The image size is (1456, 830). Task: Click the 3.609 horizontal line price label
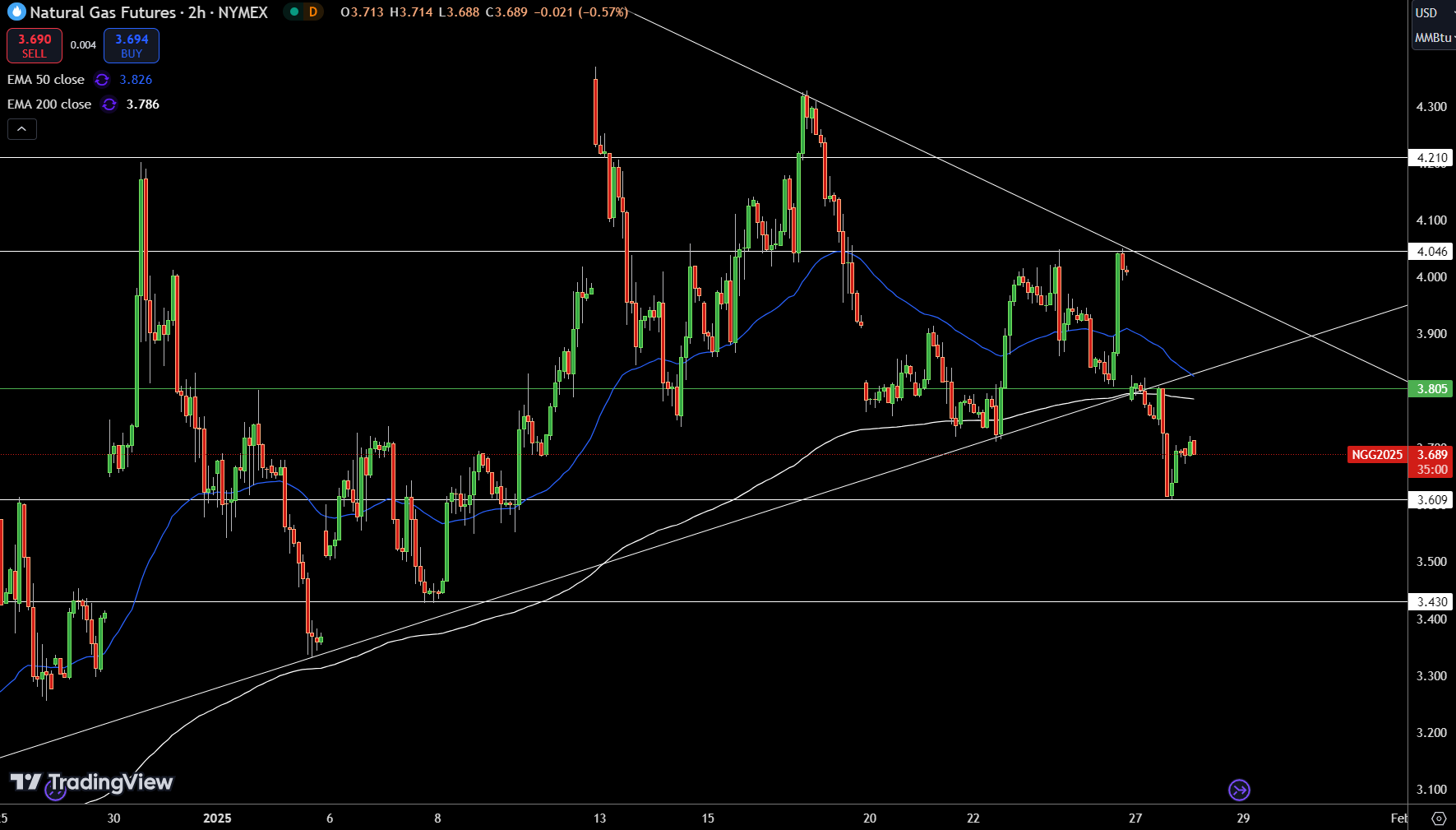(x=1431, y=500)
